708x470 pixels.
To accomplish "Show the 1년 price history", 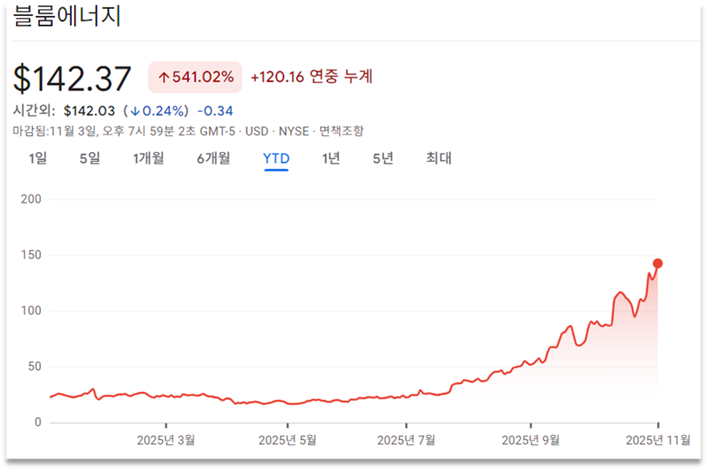I will [x=331, y=158].
